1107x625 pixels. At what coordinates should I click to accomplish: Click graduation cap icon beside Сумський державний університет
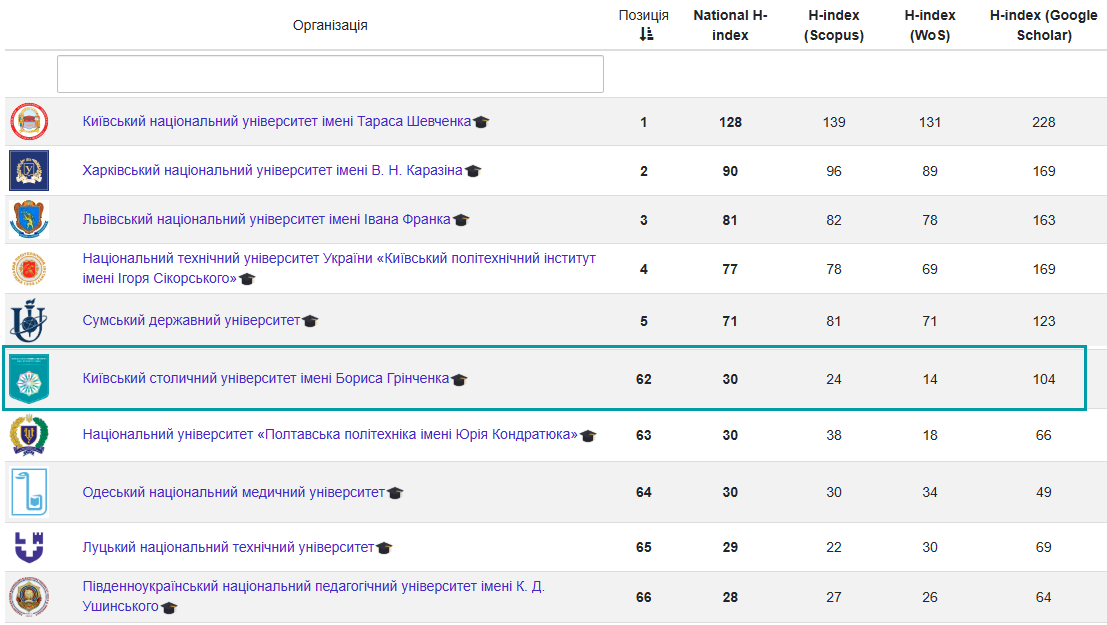click(311, 321)
